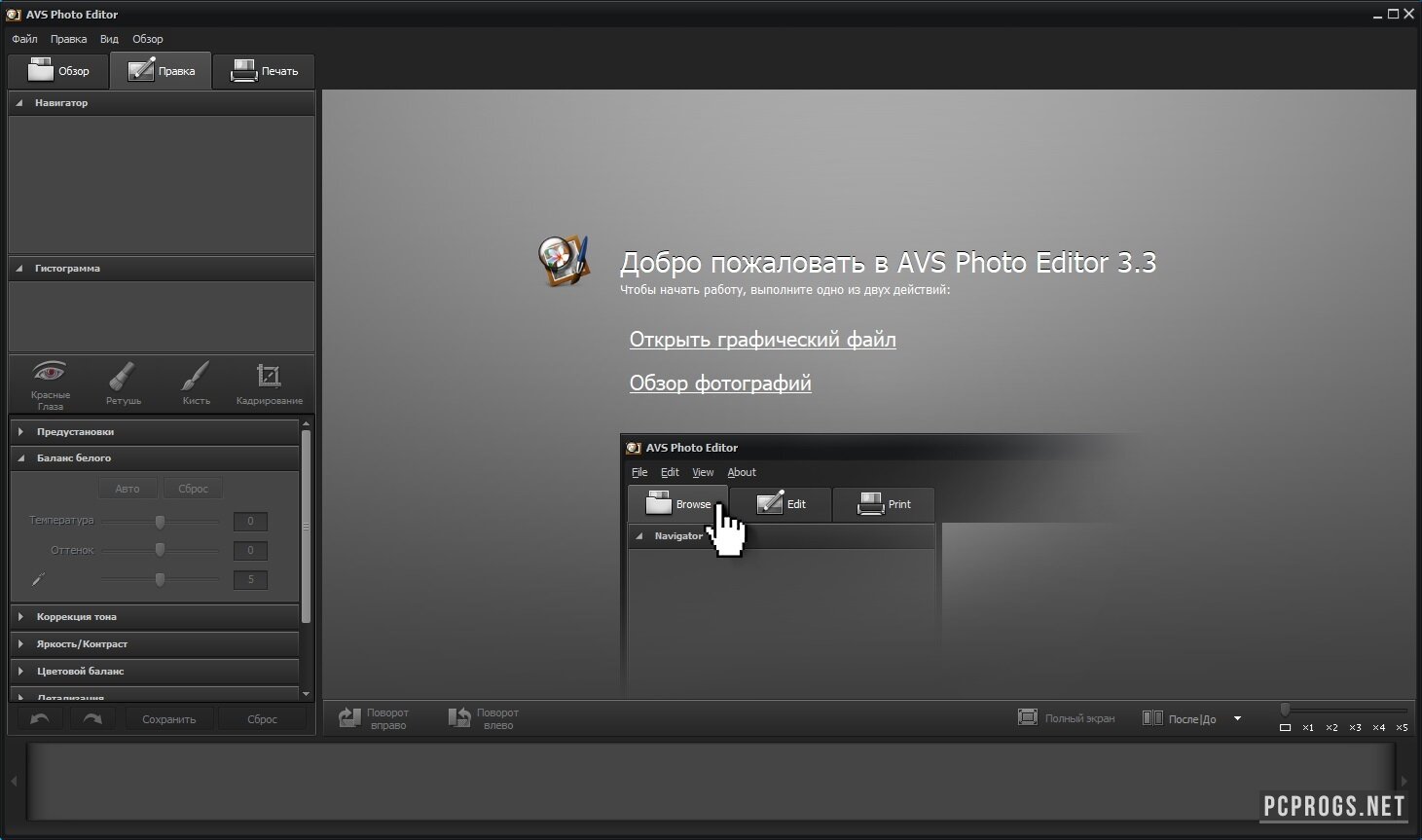Viewport: 1422px width, 840px height.
Task: Click the Rotate Right (Поворот вправо) icon
Action: click(349, 718)
